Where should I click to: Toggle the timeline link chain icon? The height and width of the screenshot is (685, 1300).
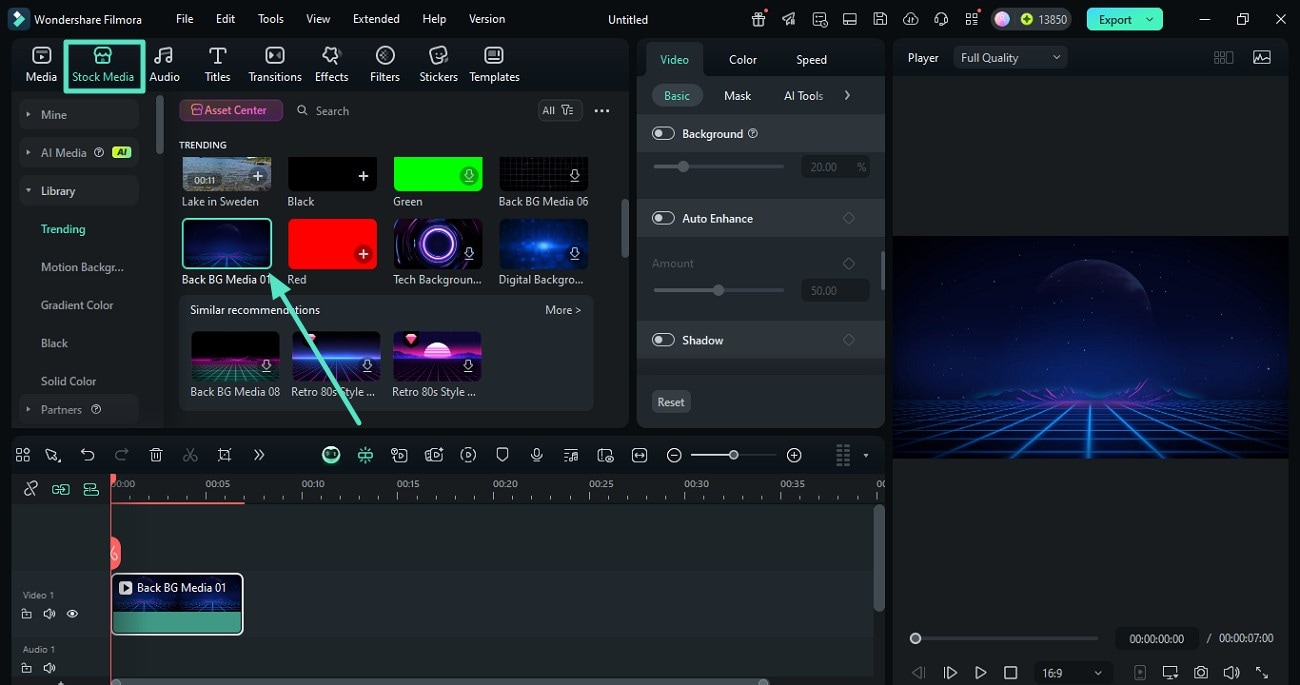click(x=31, y=489)
